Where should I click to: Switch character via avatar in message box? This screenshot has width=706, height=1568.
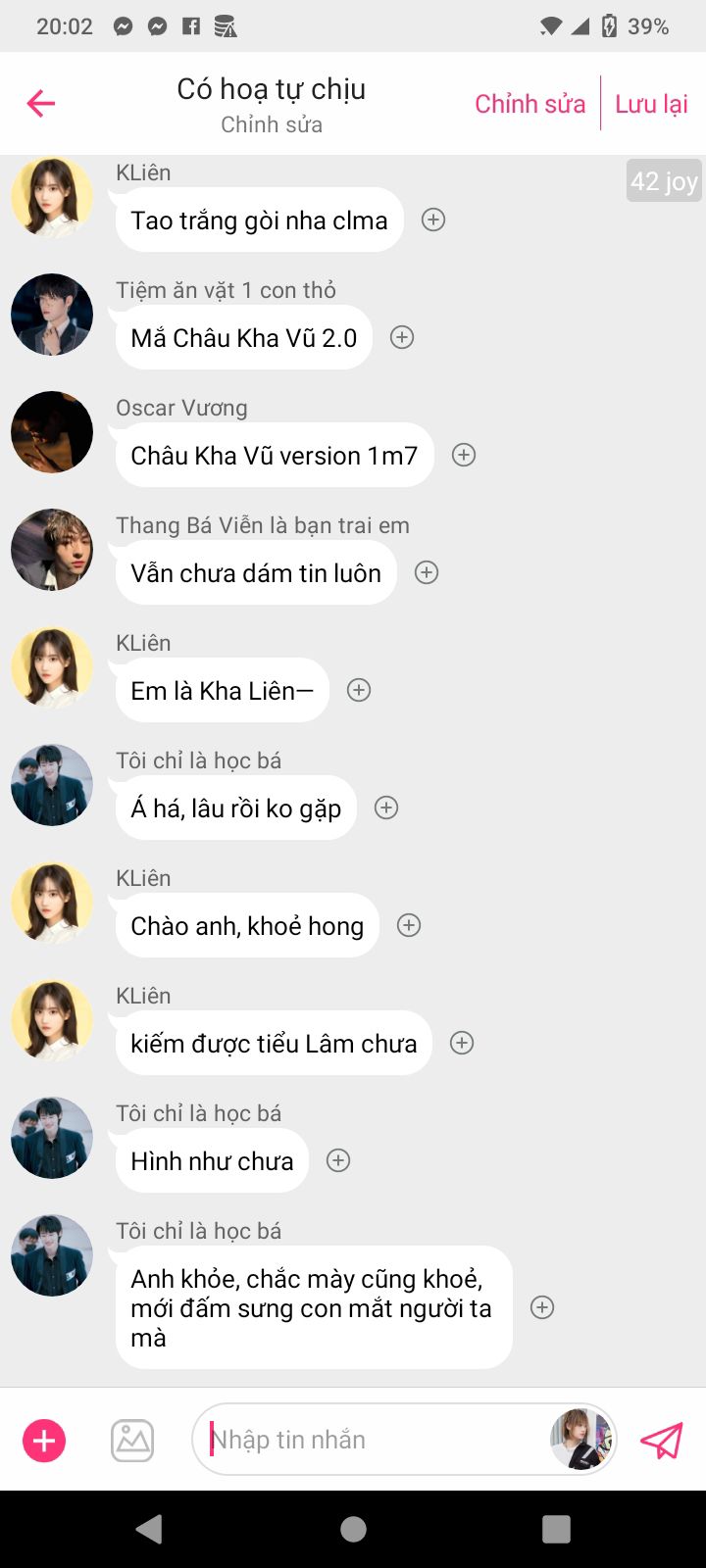tap(581, 1440)
